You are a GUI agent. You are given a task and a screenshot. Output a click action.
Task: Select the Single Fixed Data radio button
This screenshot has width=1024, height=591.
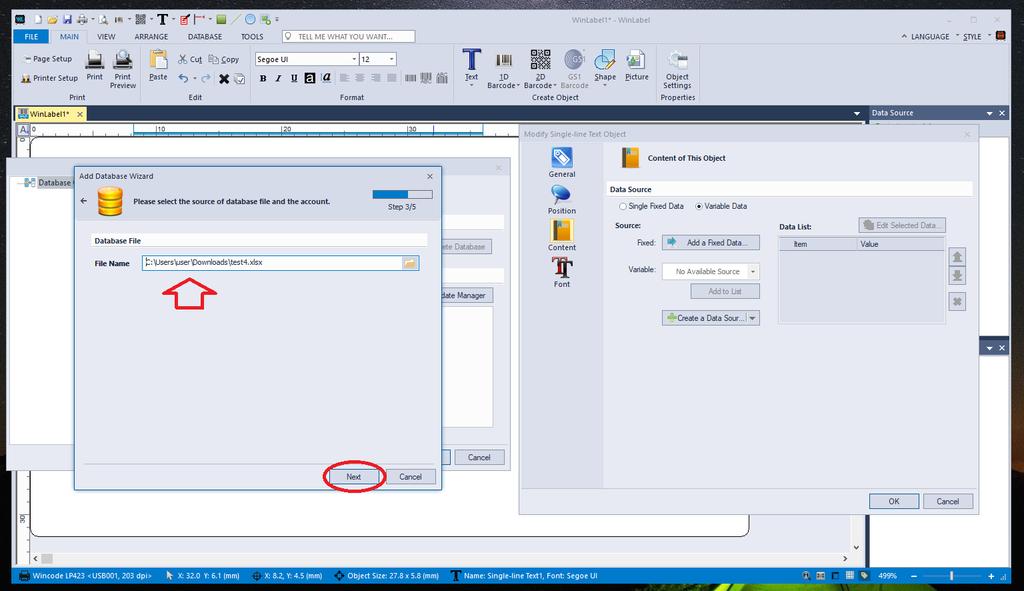click(623, 206)
